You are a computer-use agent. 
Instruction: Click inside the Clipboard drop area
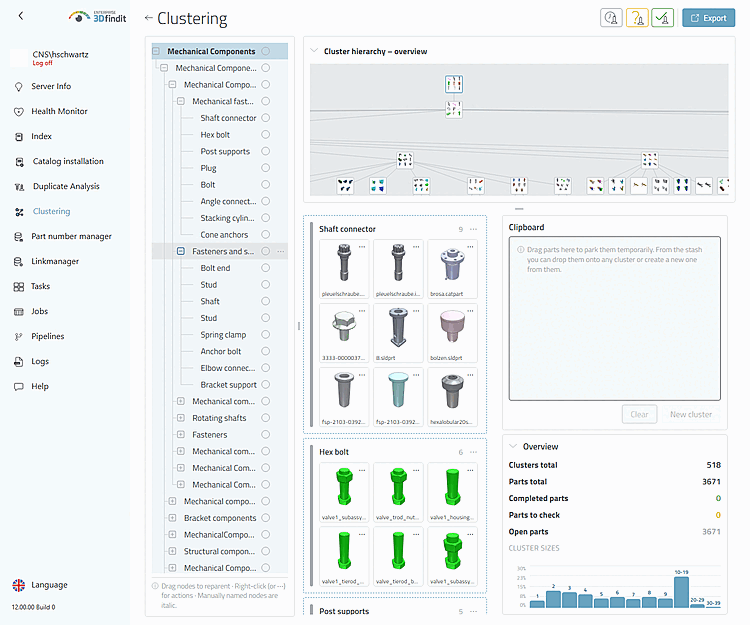tap(615, 318)
